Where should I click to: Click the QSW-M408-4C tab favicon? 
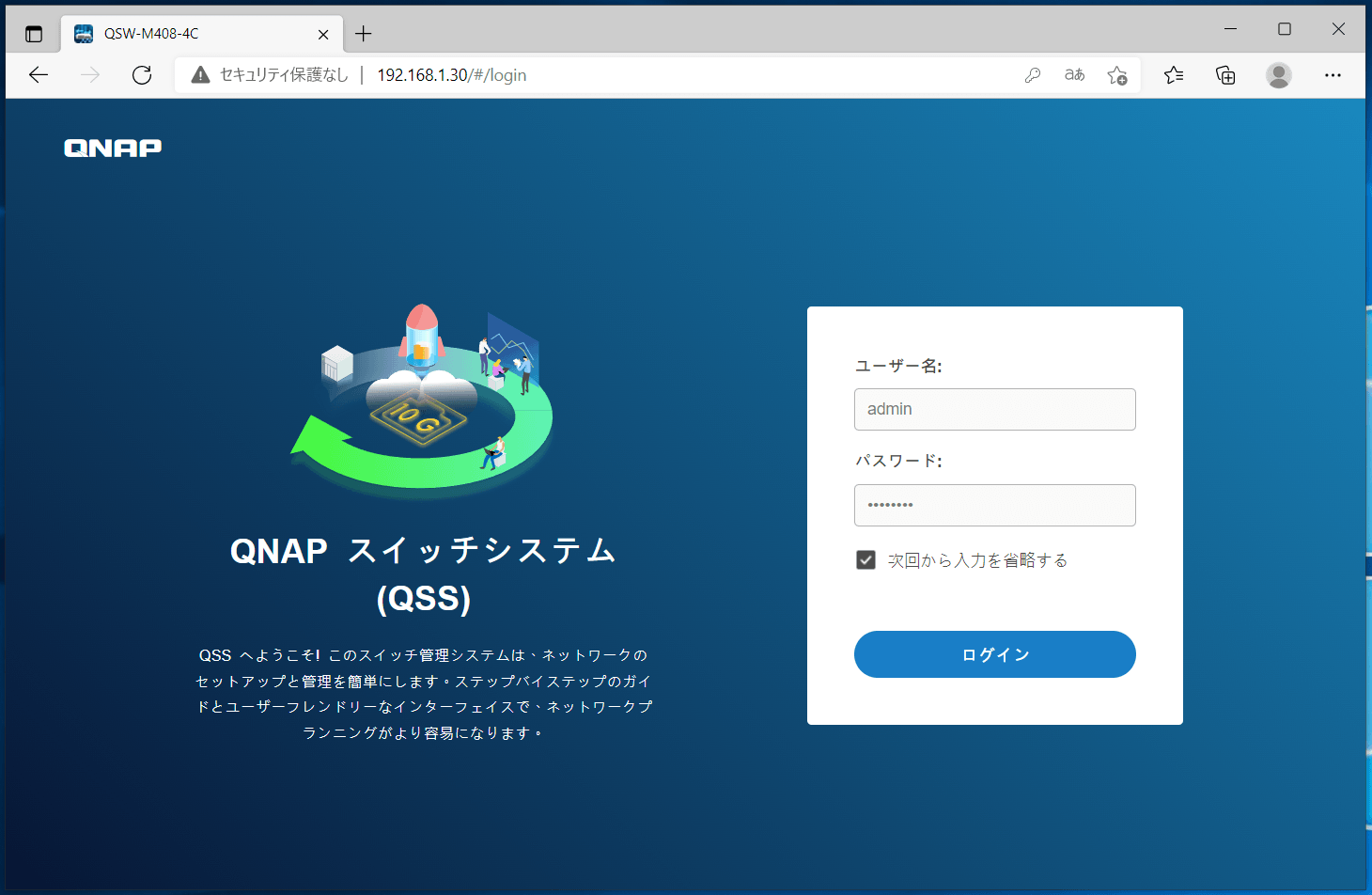tap(84, 34)
